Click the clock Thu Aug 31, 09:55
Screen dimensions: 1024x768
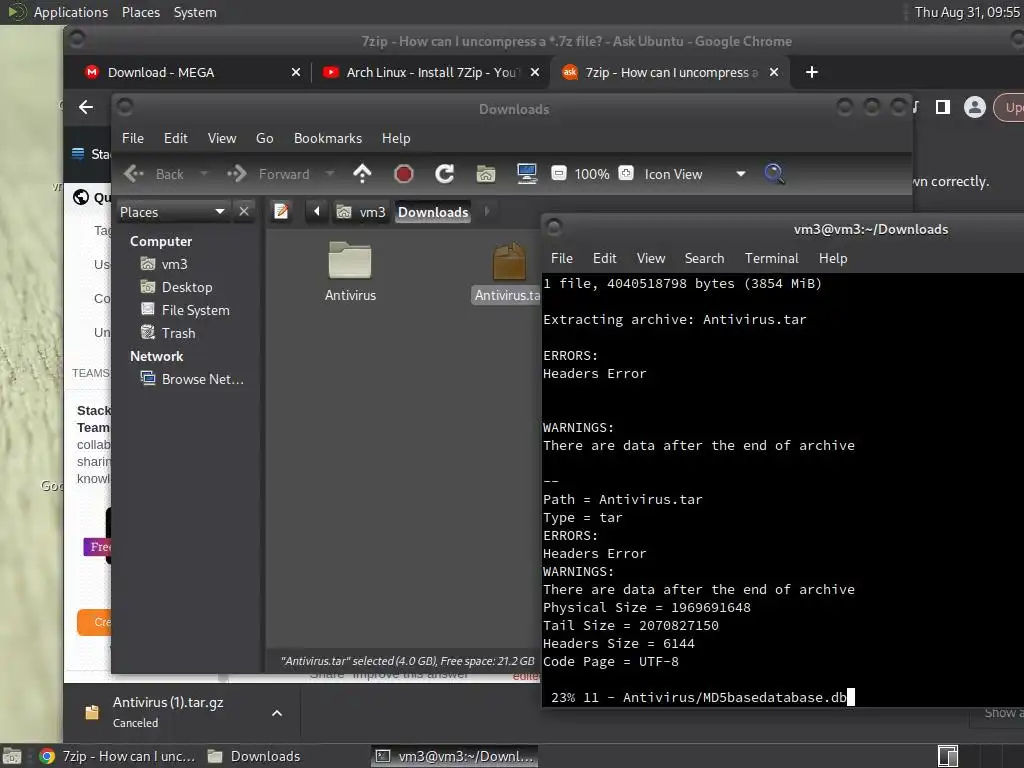(967, 12)
